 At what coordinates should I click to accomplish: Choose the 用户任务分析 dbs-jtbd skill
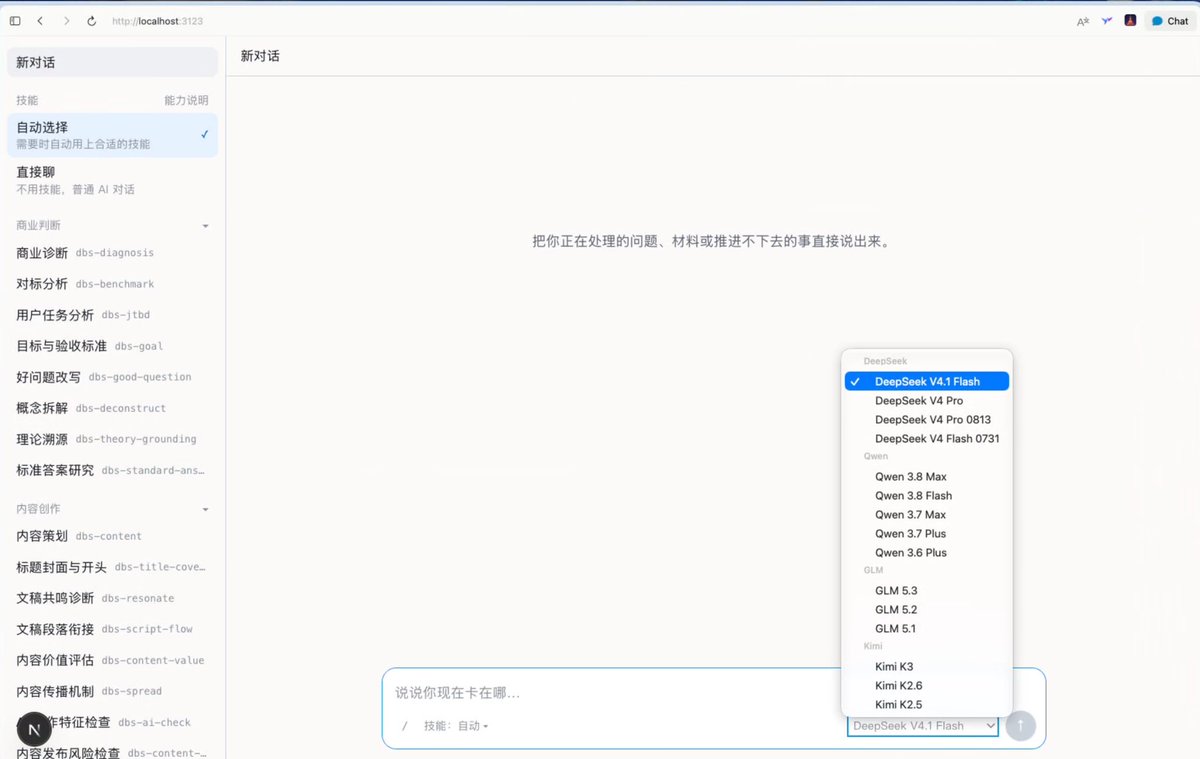coord(112,315)
